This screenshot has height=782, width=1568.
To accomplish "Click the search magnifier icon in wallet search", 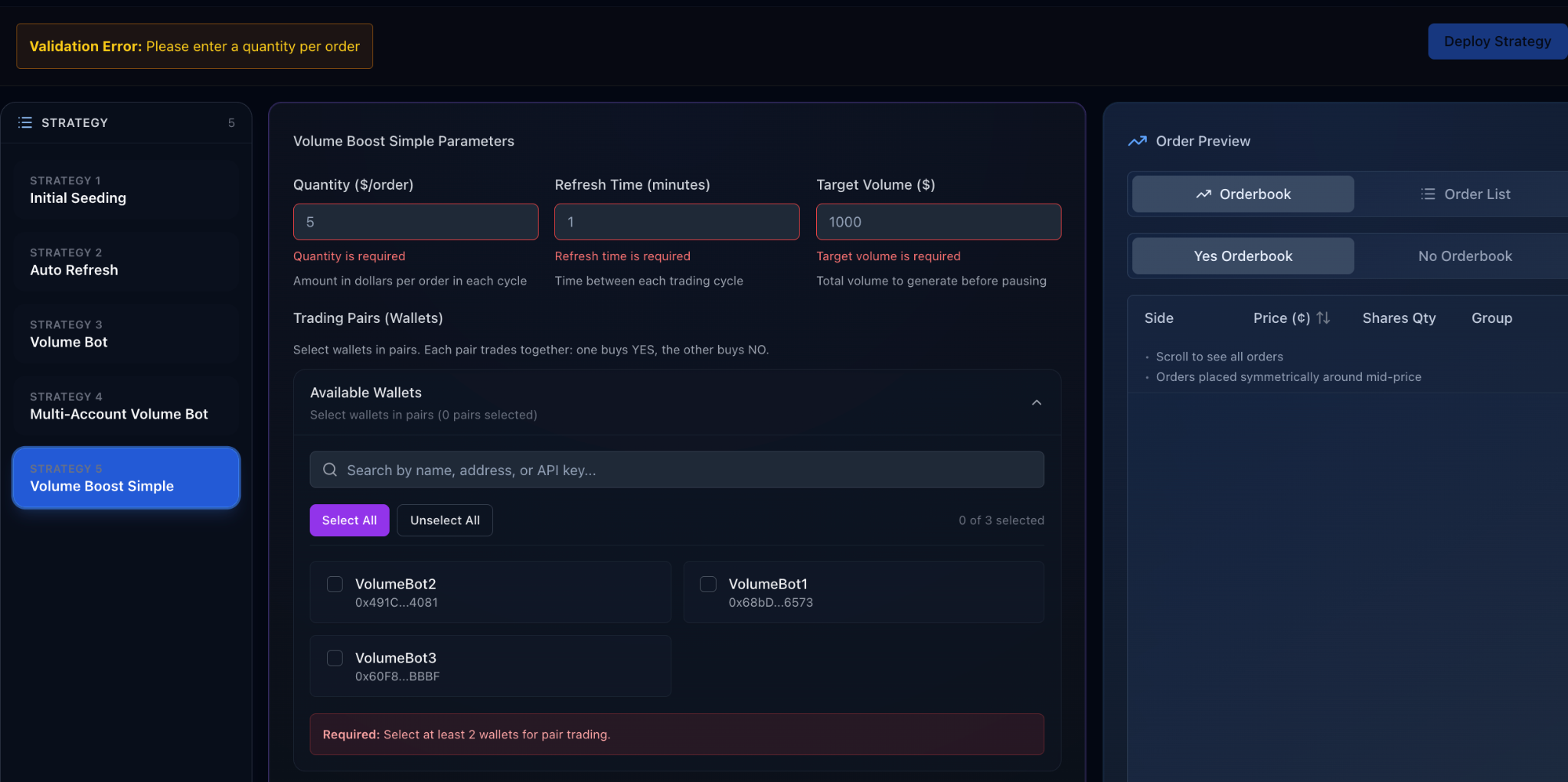I will point(330,470).
